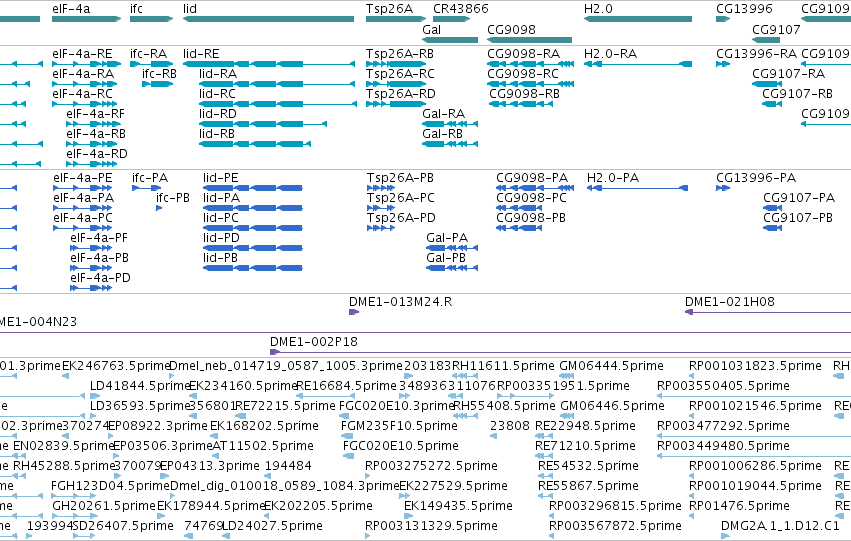The width and height of the screenshot is (851, 541).
Task: Select EST RE22948.5prime
Action: click(x=585, y=426)
